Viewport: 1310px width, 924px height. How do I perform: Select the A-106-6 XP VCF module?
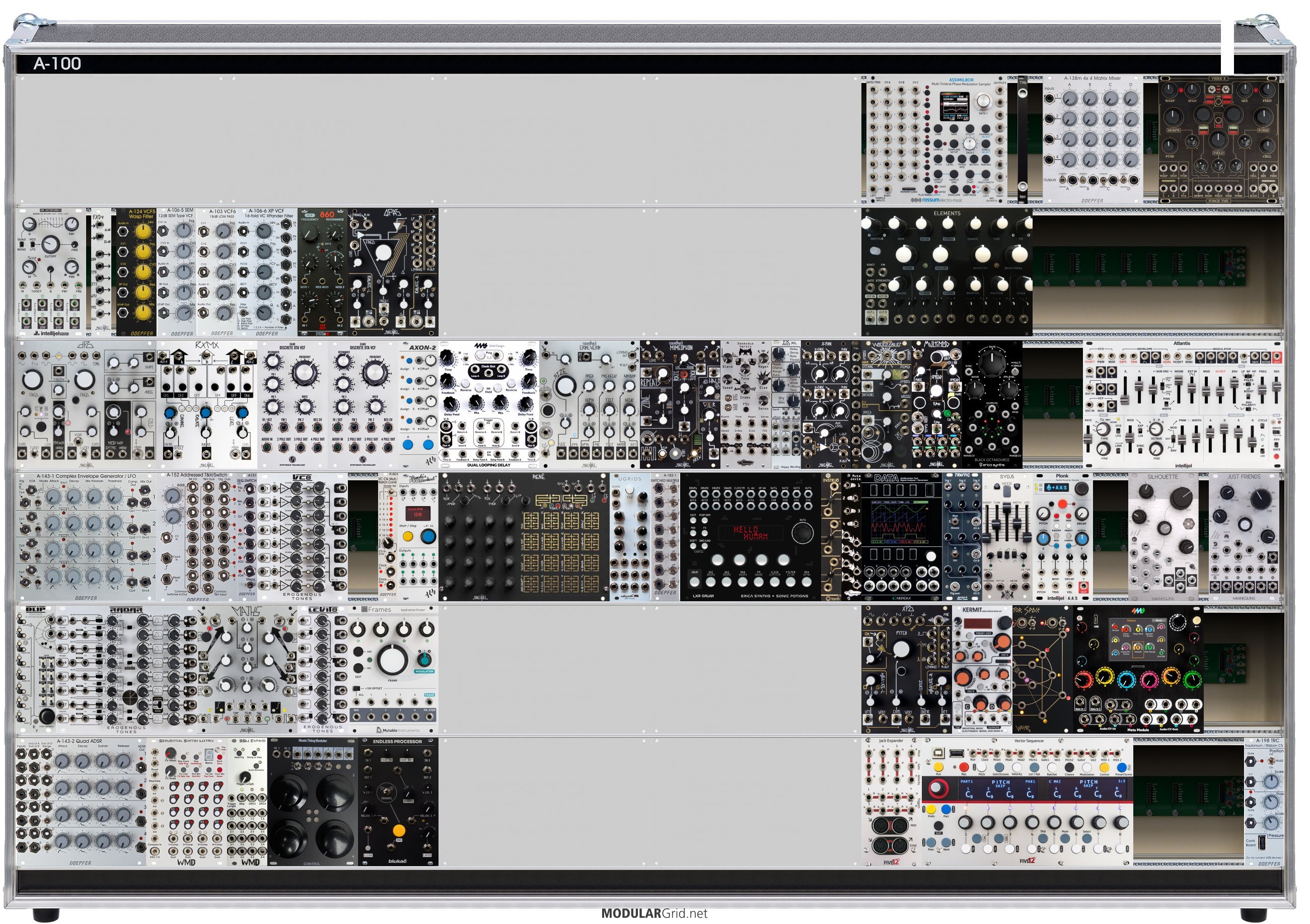pos(268,273)
